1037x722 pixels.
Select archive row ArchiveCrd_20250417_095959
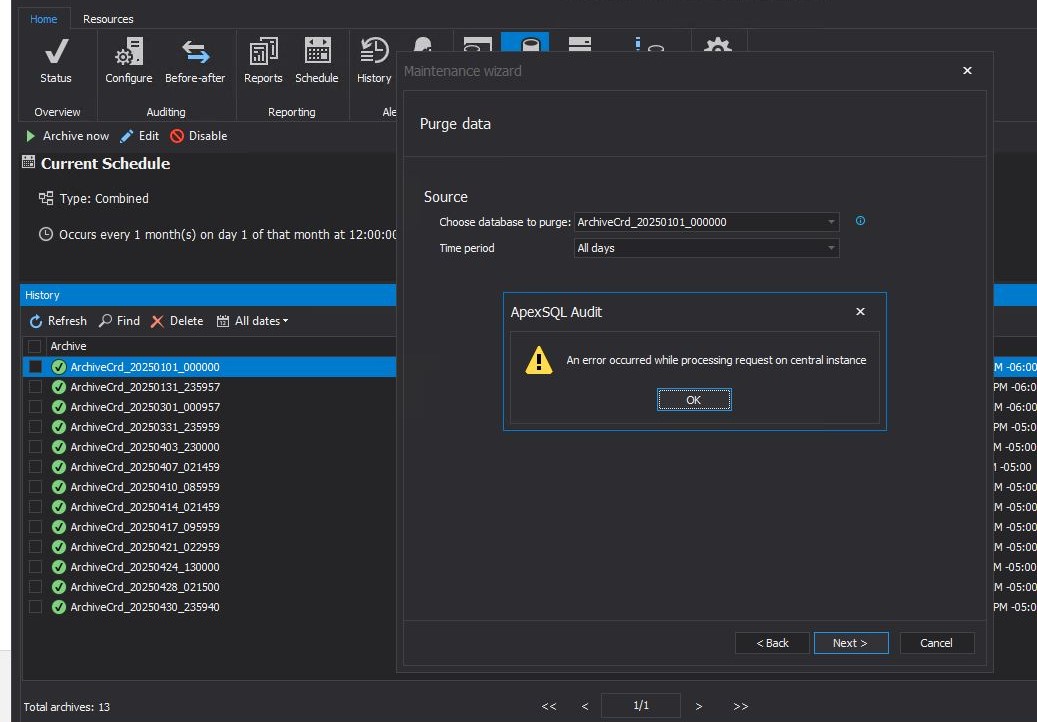pyautogui.click(x=209, y=527)
